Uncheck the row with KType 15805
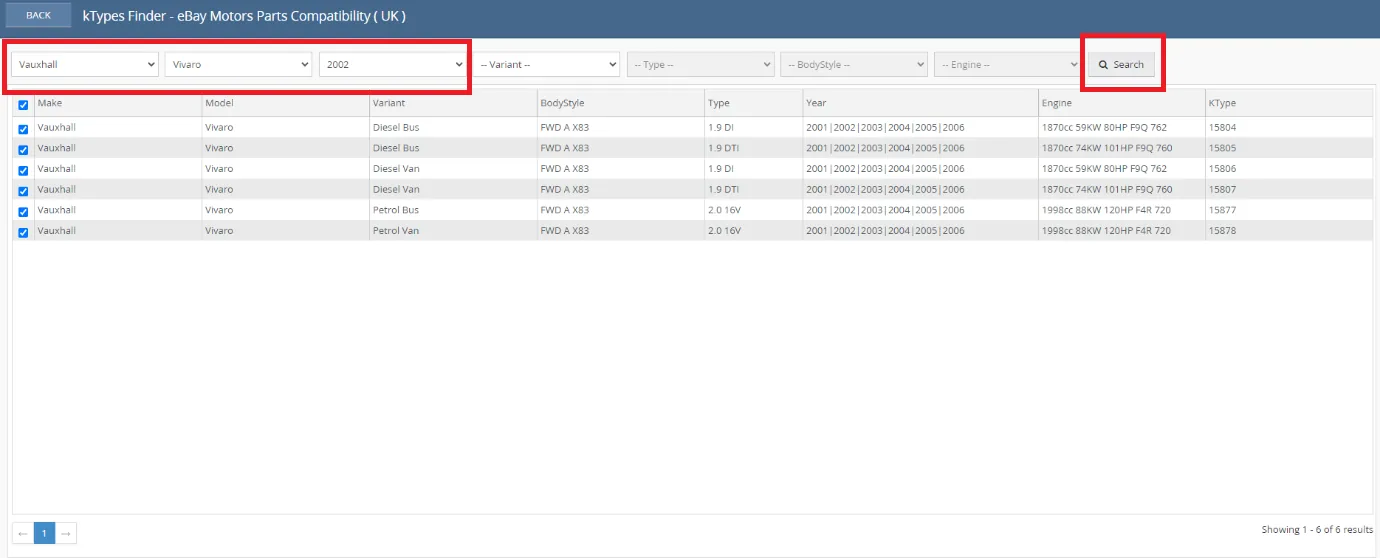The width and height of the screenshot is (1380, 558). (23, 149)
